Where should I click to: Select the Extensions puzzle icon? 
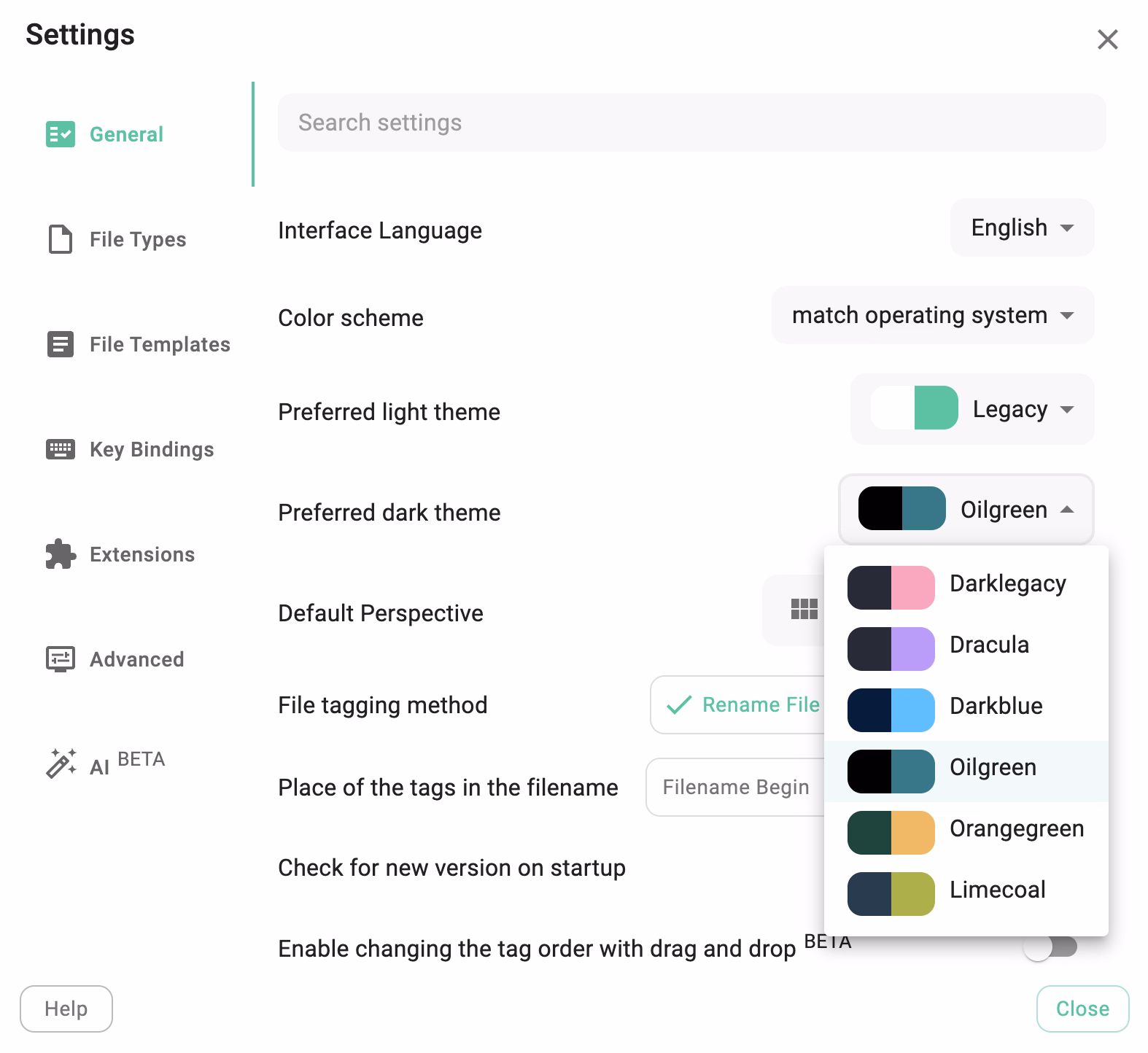click(x=61, y=553)
